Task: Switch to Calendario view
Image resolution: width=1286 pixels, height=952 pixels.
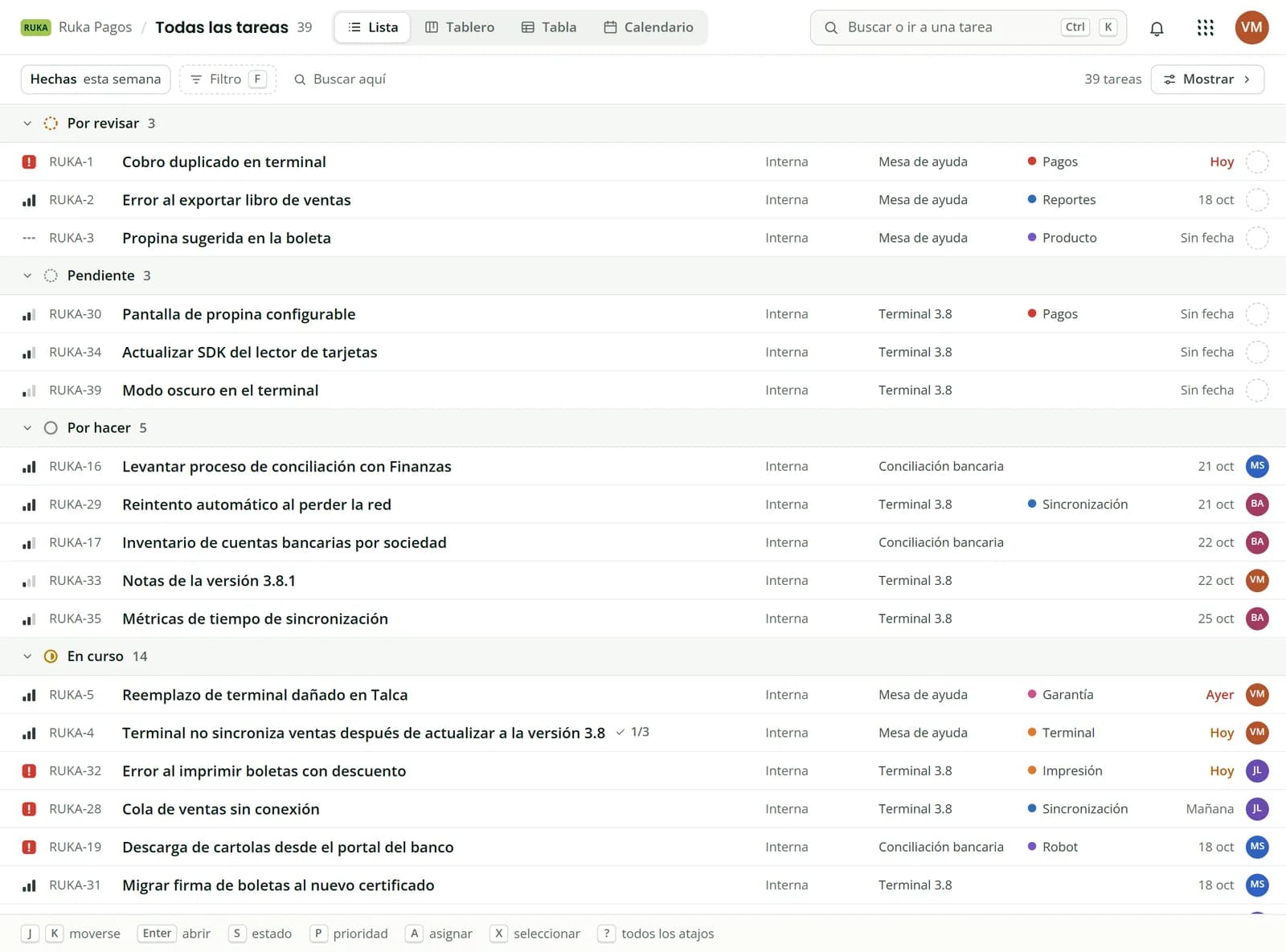Action: [649, 27]
